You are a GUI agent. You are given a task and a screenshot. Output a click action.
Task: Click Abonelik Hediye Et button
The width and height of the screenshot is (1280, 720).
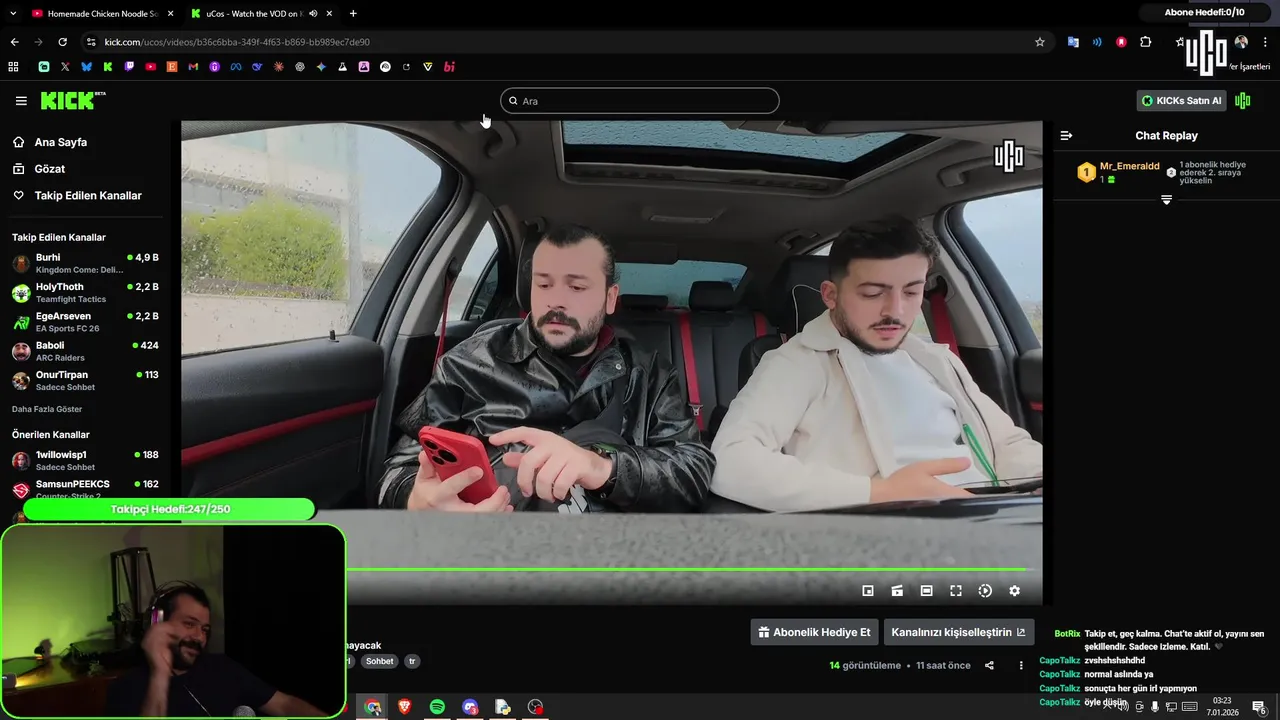click(814, 632)
